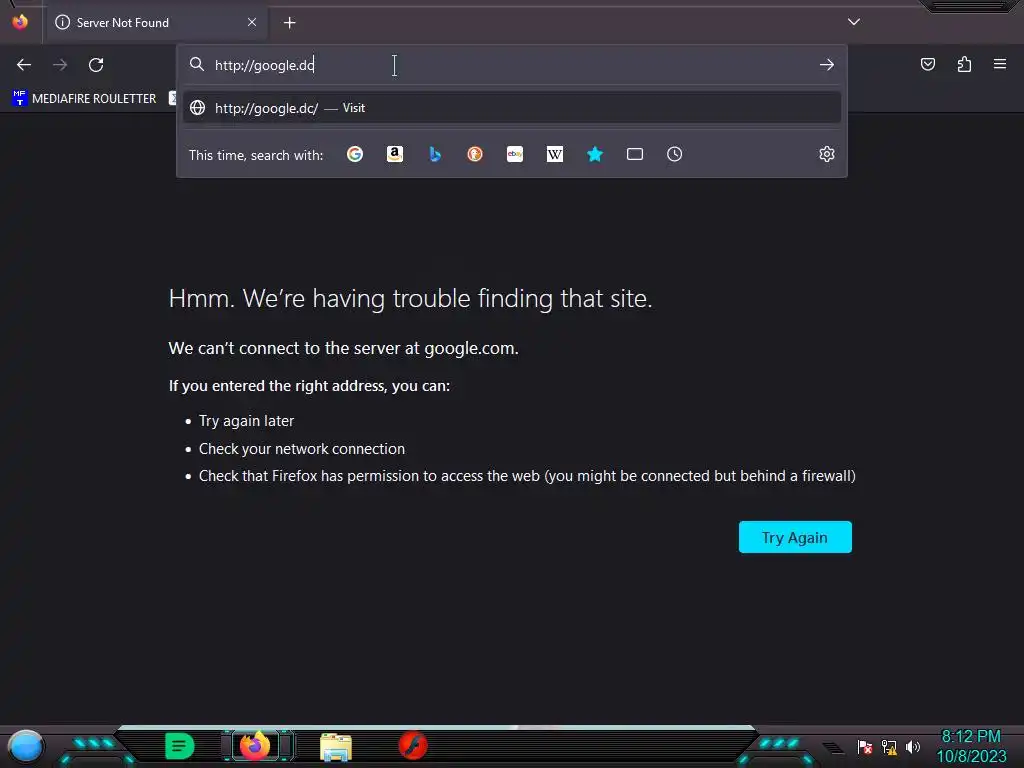Screen dimensions: 1024x768
Task: Open the MEDIAFIRE ROULETTER bookmark
Action: click(84, 99)
